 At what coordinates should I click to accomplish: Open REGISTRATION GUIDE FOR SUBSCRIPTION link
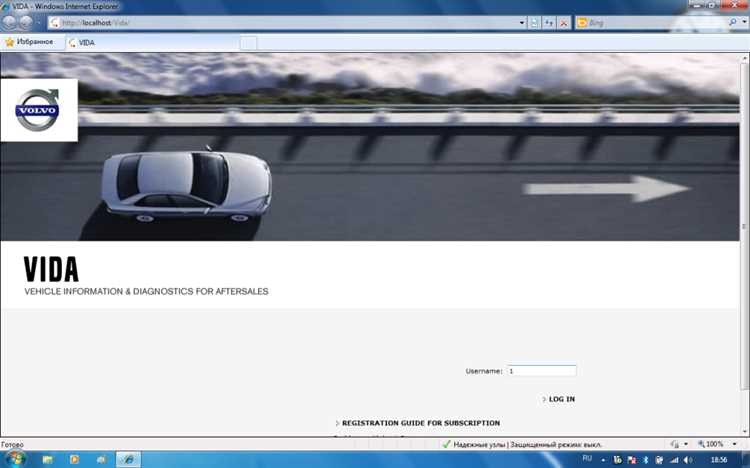(x=420, y=423)
